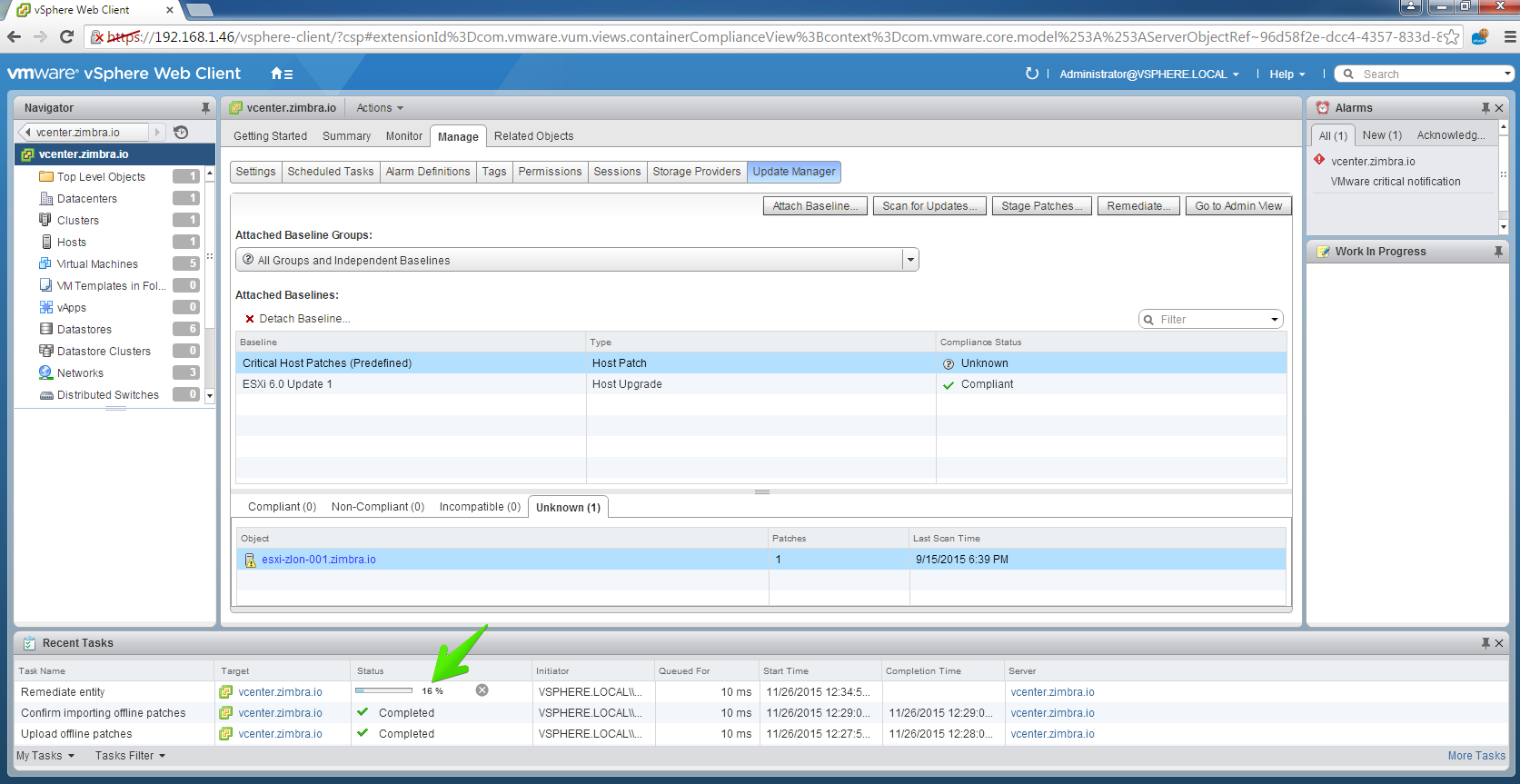Open the Related Objects tab
This screenshot has height=784, width=1520.
534,136
